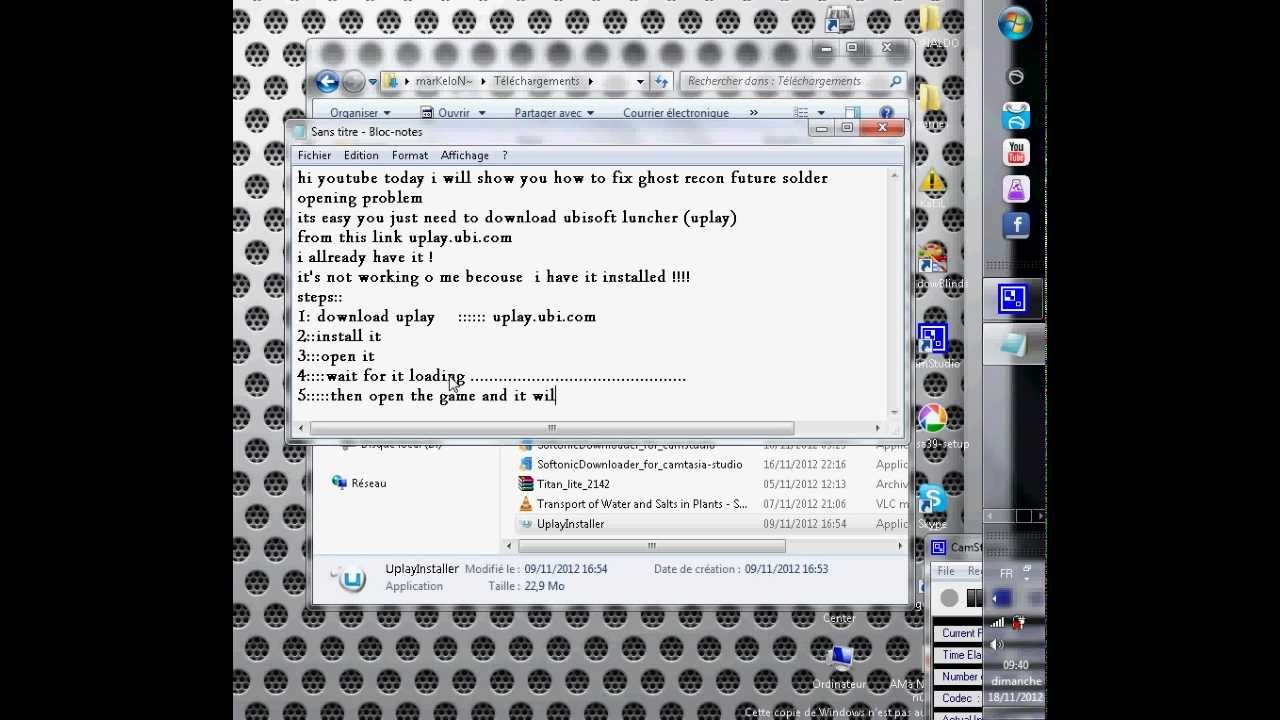Click the search magnifier icon in Explorer

(x=895, y=81)
